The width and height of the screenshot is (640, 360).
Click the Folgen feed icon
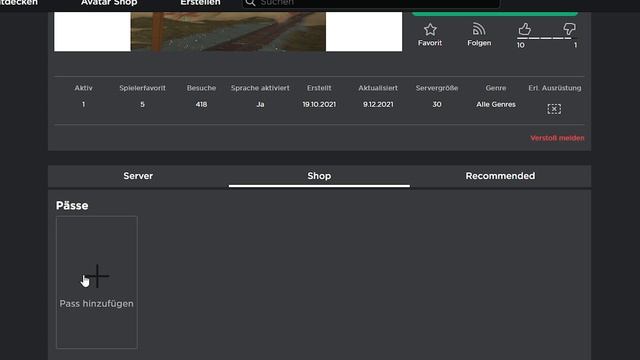tap(479, 29)
